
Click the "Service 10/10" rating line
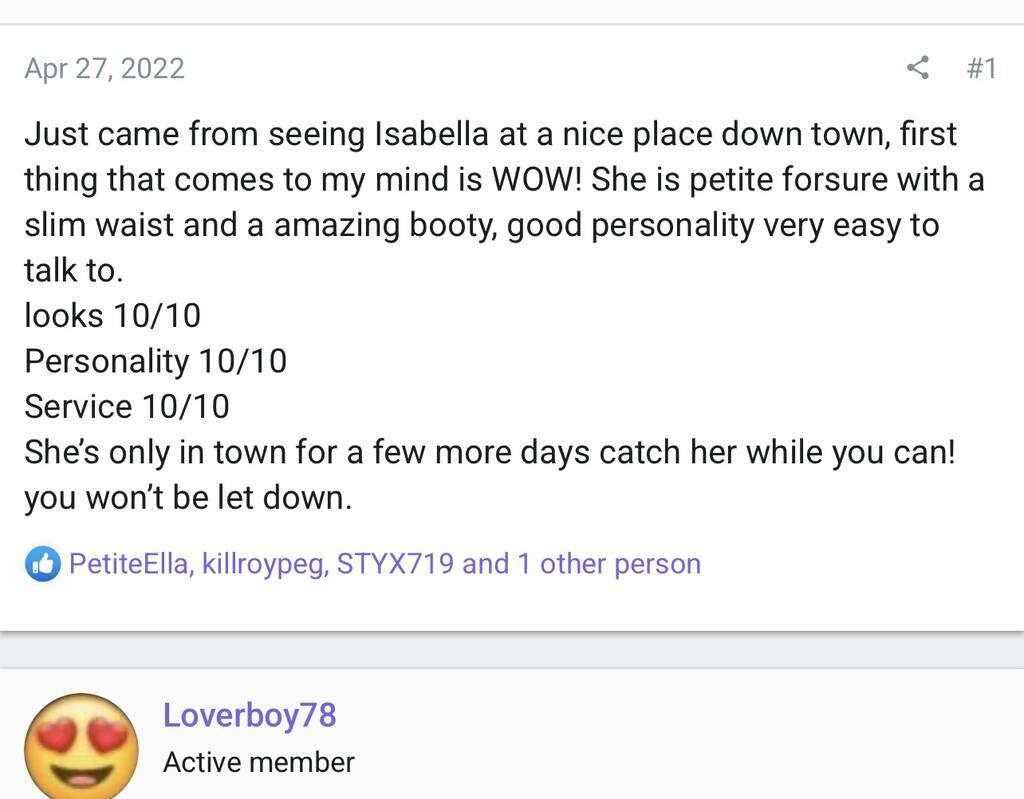(126, 407)
